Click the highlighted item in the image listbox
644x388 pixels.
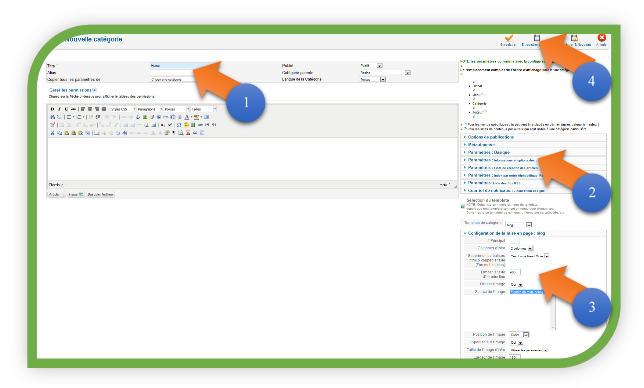tap(527, 292)
